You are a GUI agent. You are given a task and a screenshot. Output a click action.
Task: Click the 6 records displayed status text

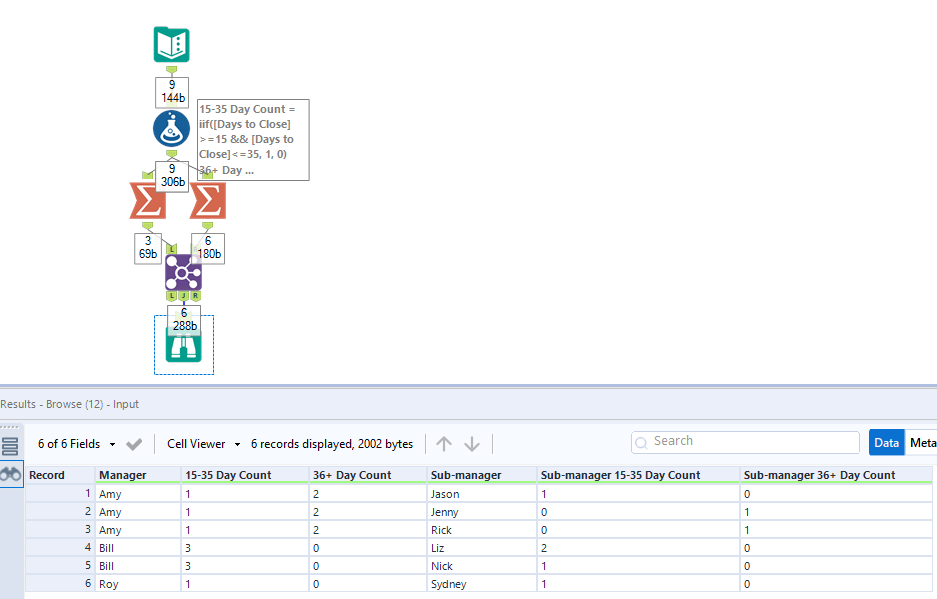(332, 444)
